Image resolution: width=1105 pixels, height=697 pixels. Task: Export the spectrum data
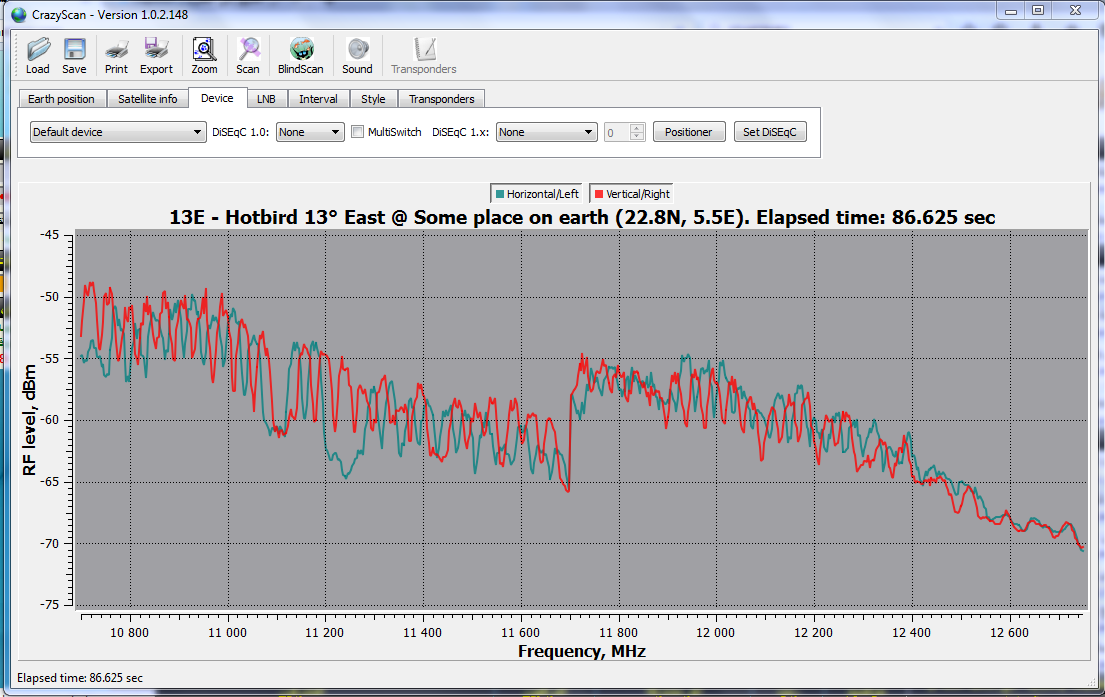pos(156,55)
